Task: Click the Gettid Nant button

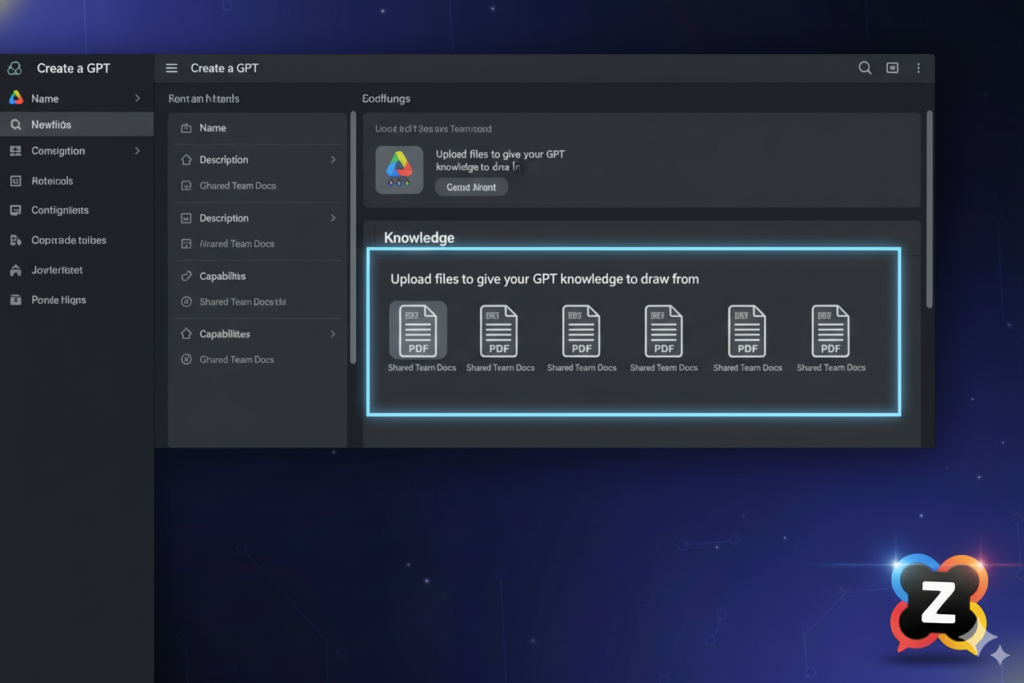Action: (x=471, y=187)
